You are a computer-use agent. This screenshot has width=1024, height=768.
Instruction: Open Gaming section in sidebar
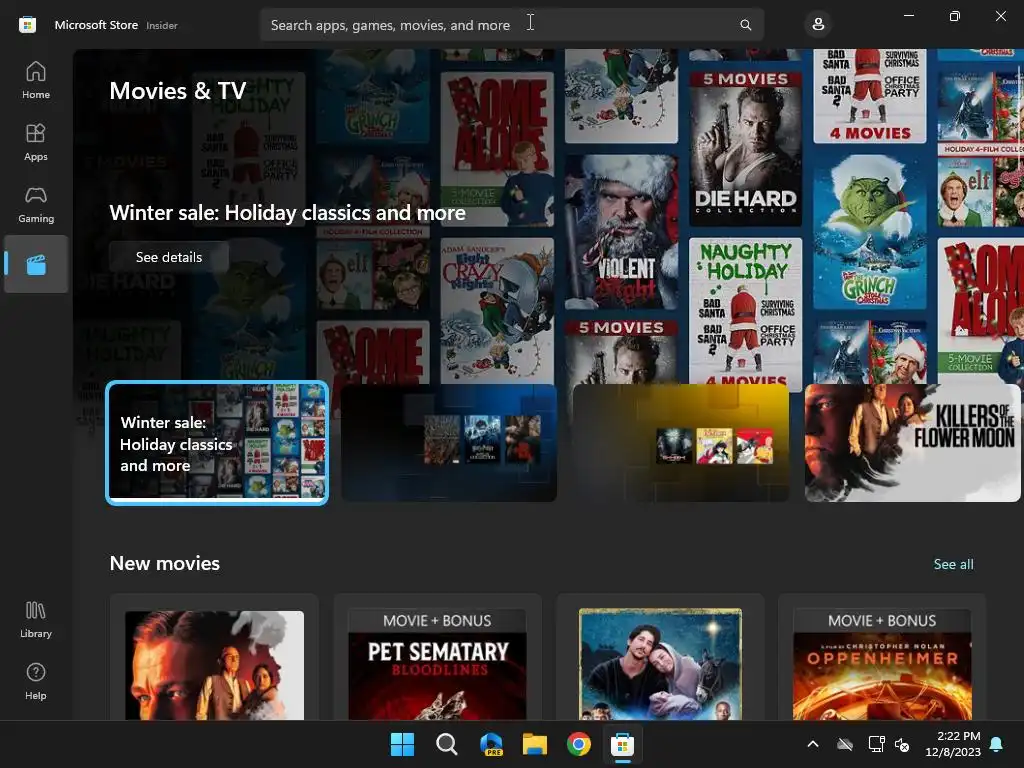click(36, 204)
